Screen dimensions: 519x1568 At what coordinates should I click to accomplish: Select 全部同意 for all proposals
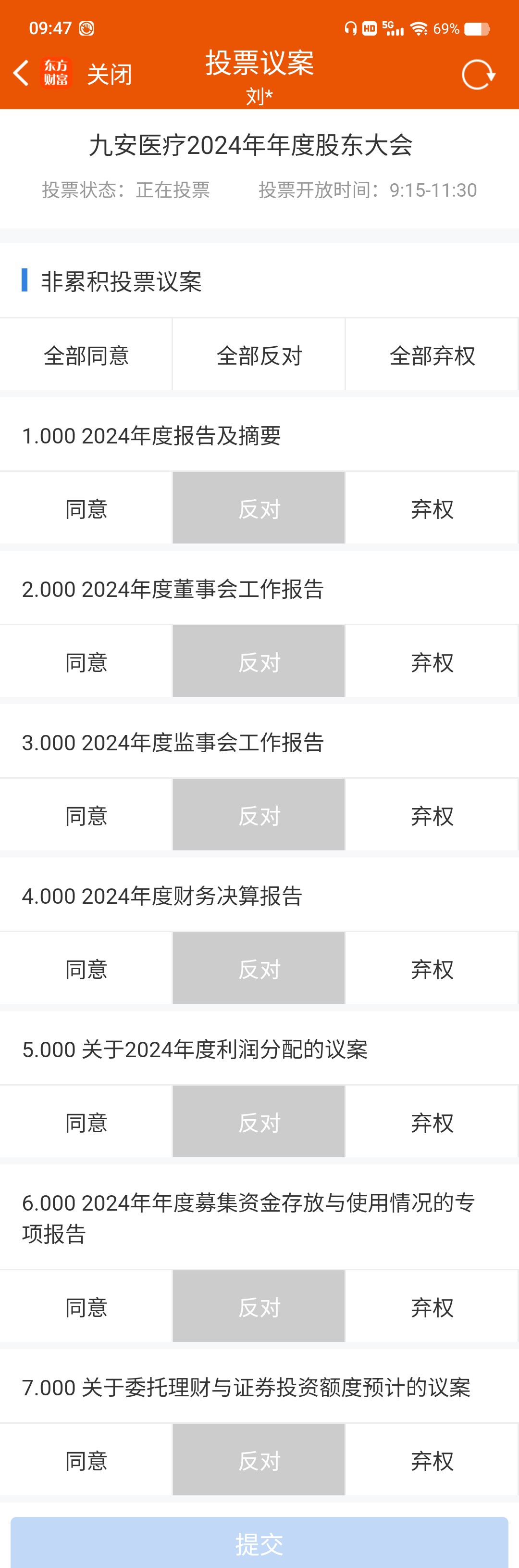click(x=86, y=355)
